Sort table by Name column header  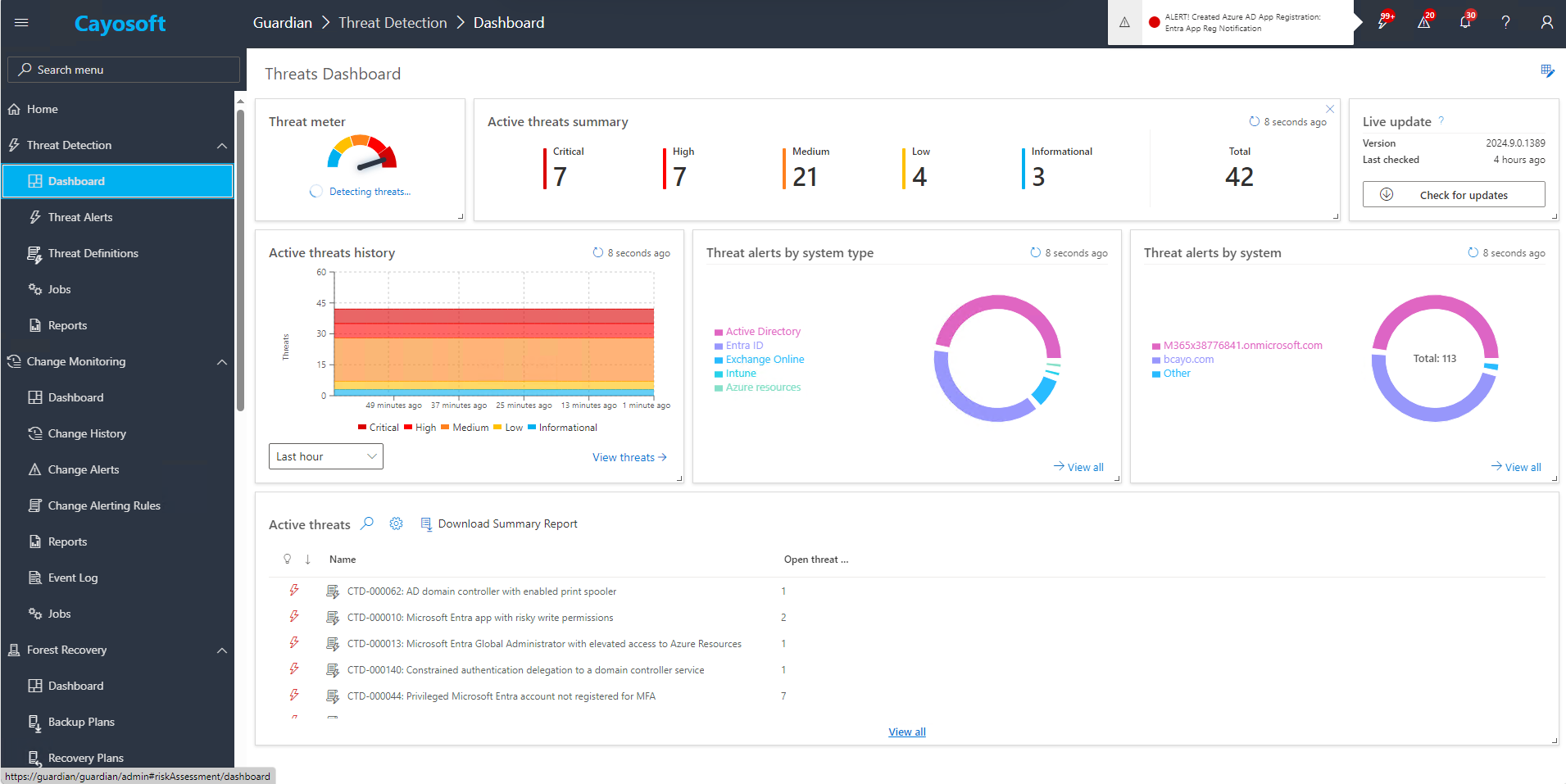[343, 559]
